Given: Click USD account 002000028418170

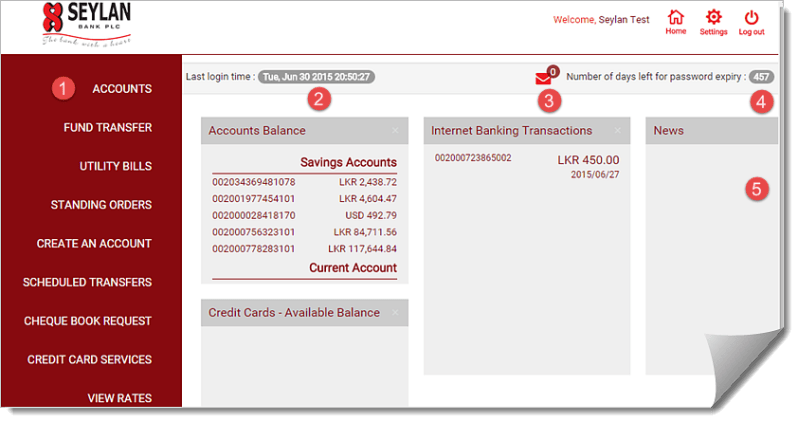Looking at the screenshot, I should pyautogui.click(x=253, y=215).
